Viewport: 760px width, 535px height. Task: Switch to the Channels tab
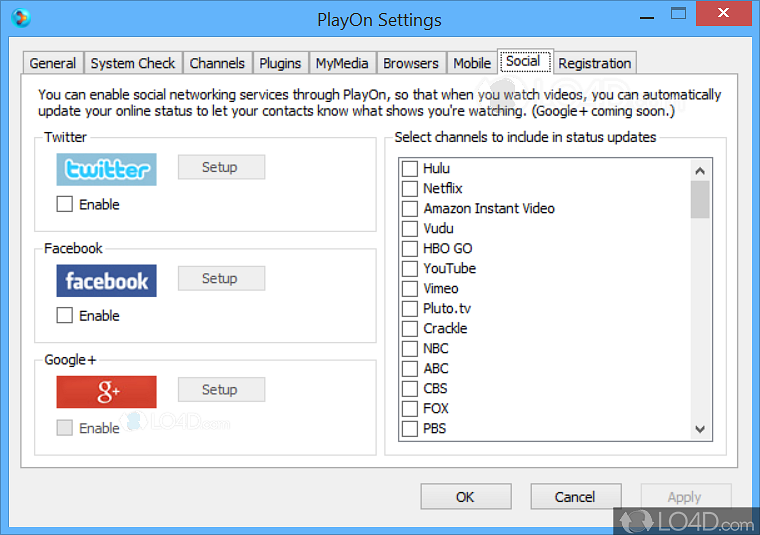[217, 63]
